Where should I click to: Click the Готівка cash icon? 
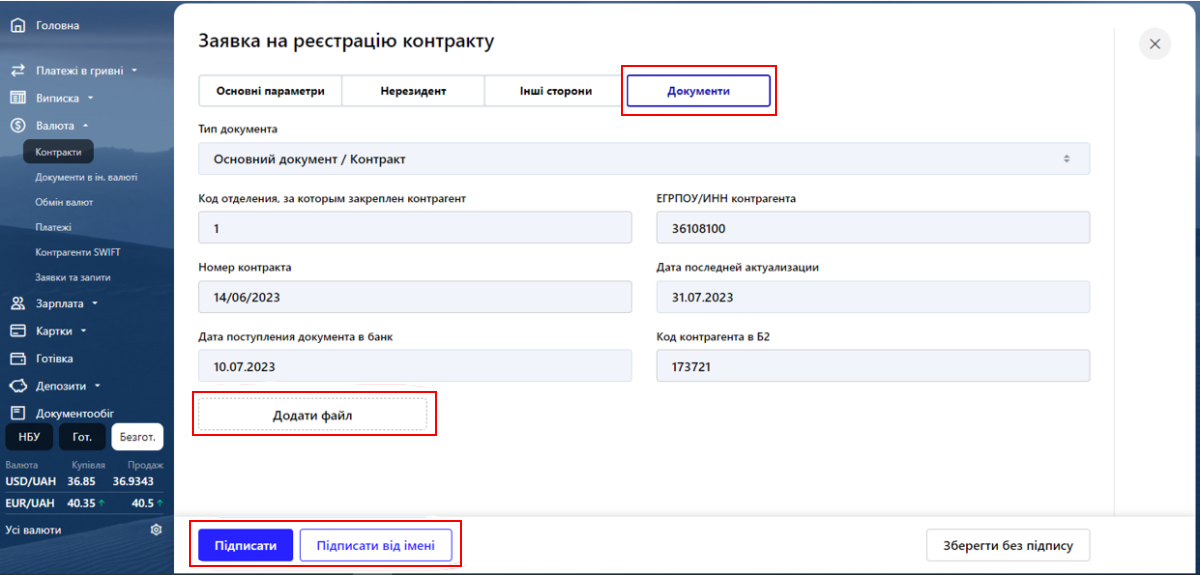tap(17, 358)
